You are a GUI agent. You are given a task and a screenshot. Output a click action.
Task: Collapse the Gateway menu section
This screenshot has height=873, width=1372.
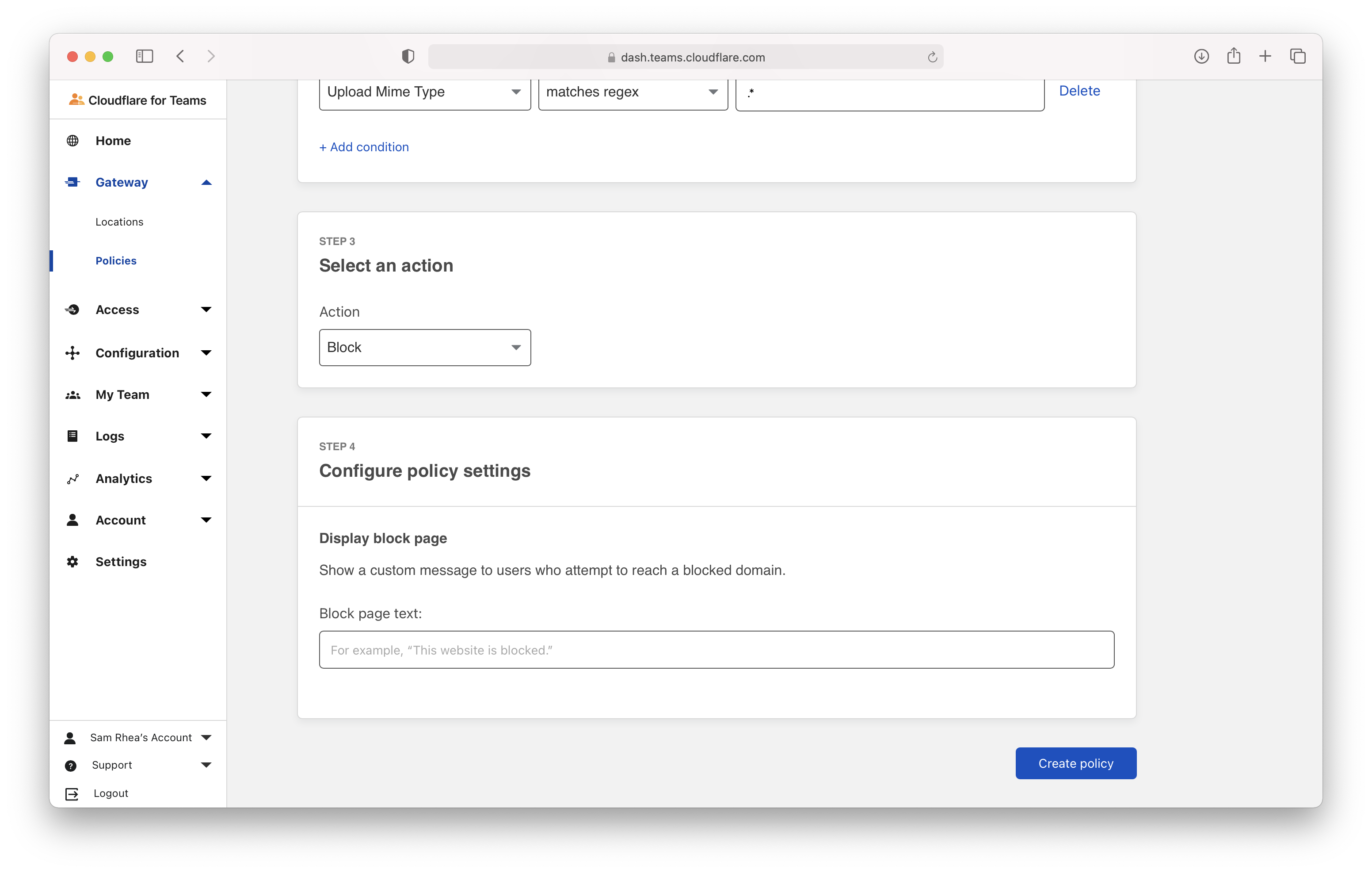tap(206, 183)
